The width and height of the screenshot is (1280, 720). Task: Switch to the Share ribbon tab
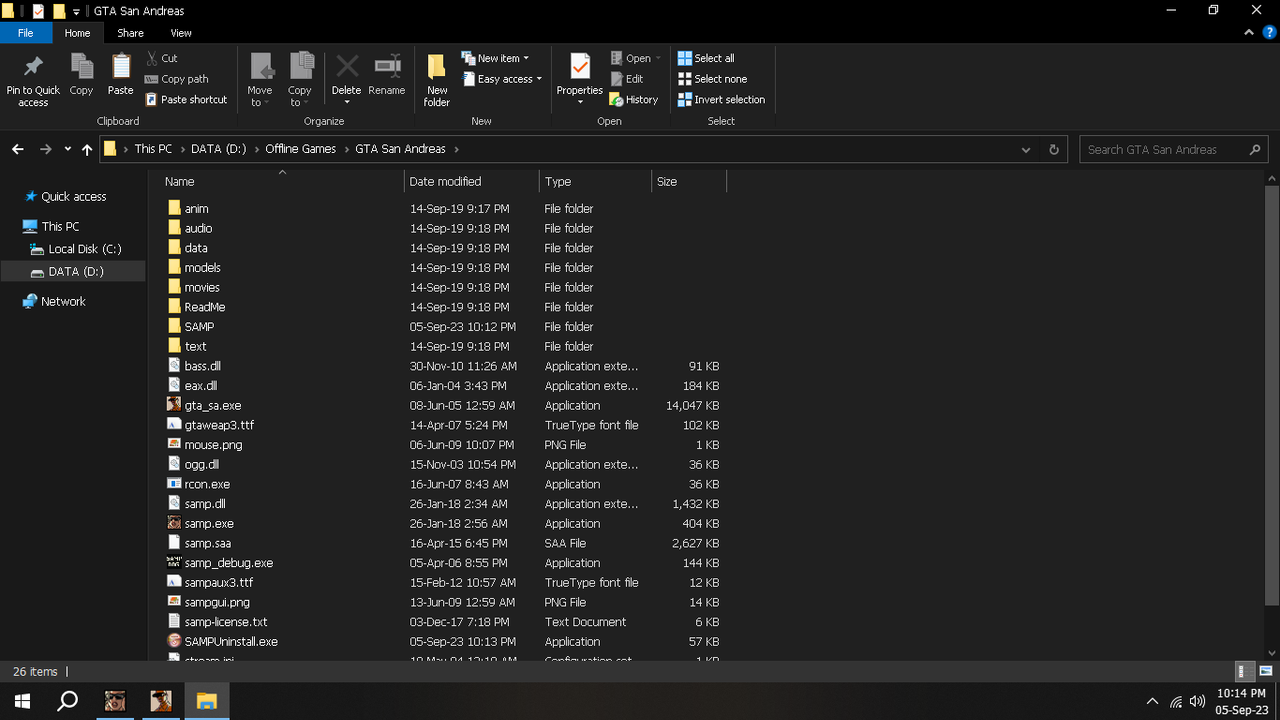[x=130, y=33]
